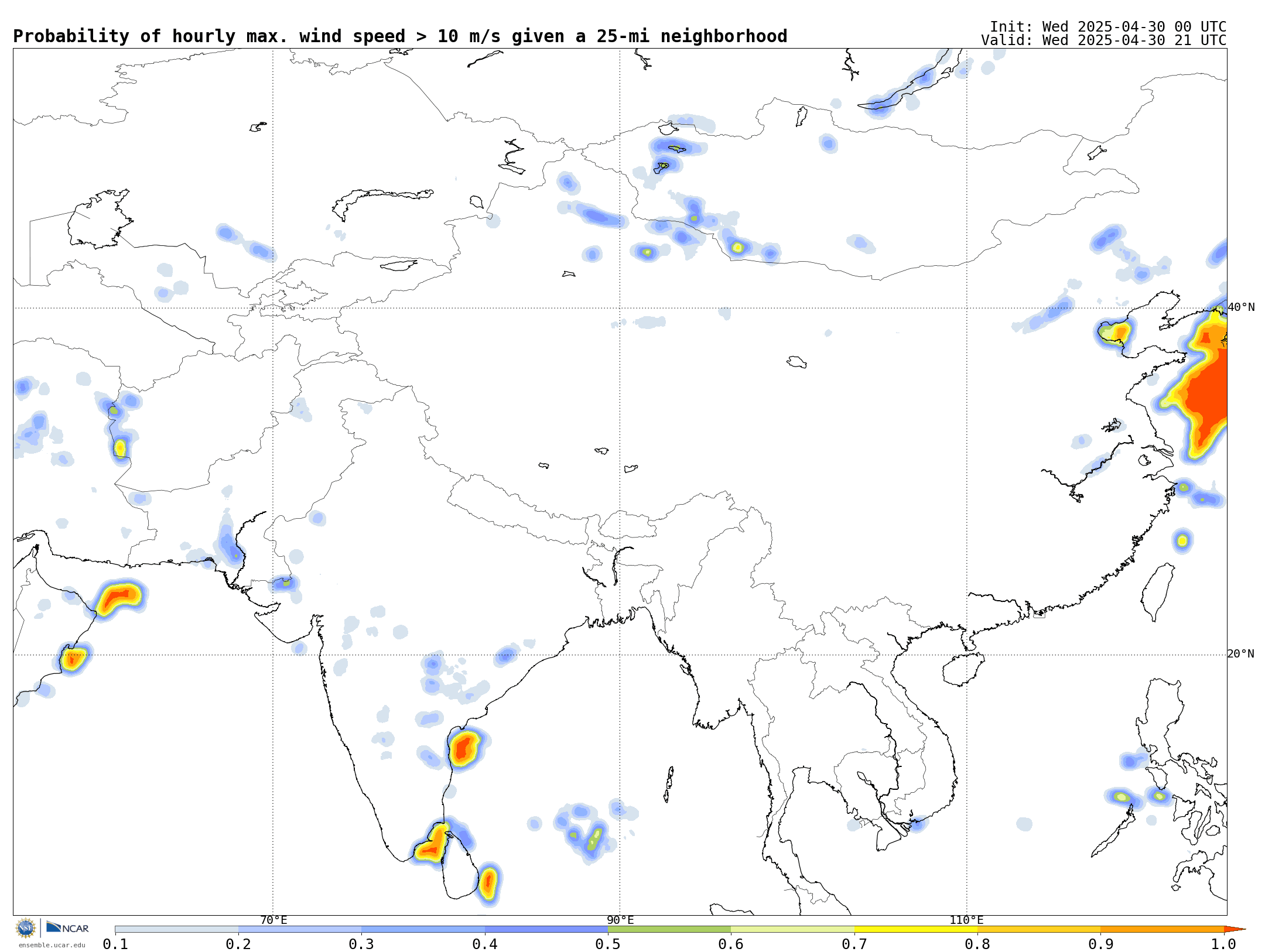The width and height of the screenshot is (1265, 952).
Task: Click the 90°E longitude label
Action: click(620, 920)
